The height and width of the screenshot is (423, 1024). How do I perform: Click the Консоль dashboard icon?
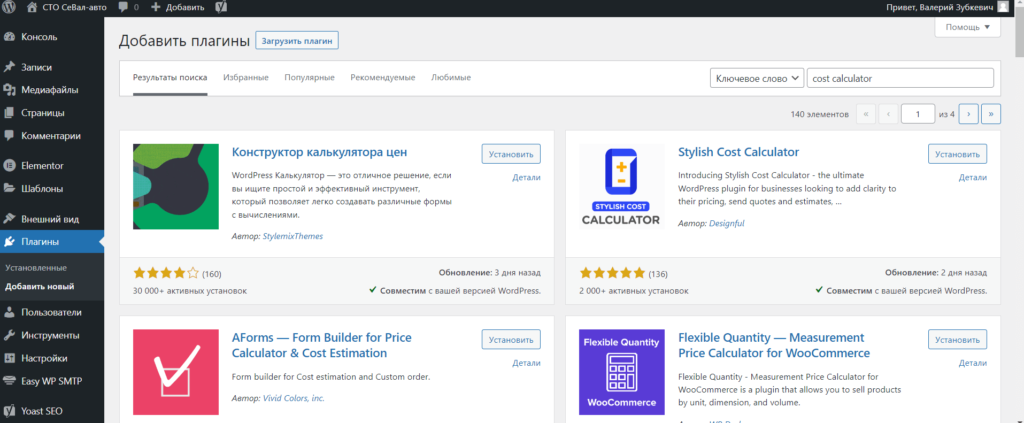click(9, 37)
